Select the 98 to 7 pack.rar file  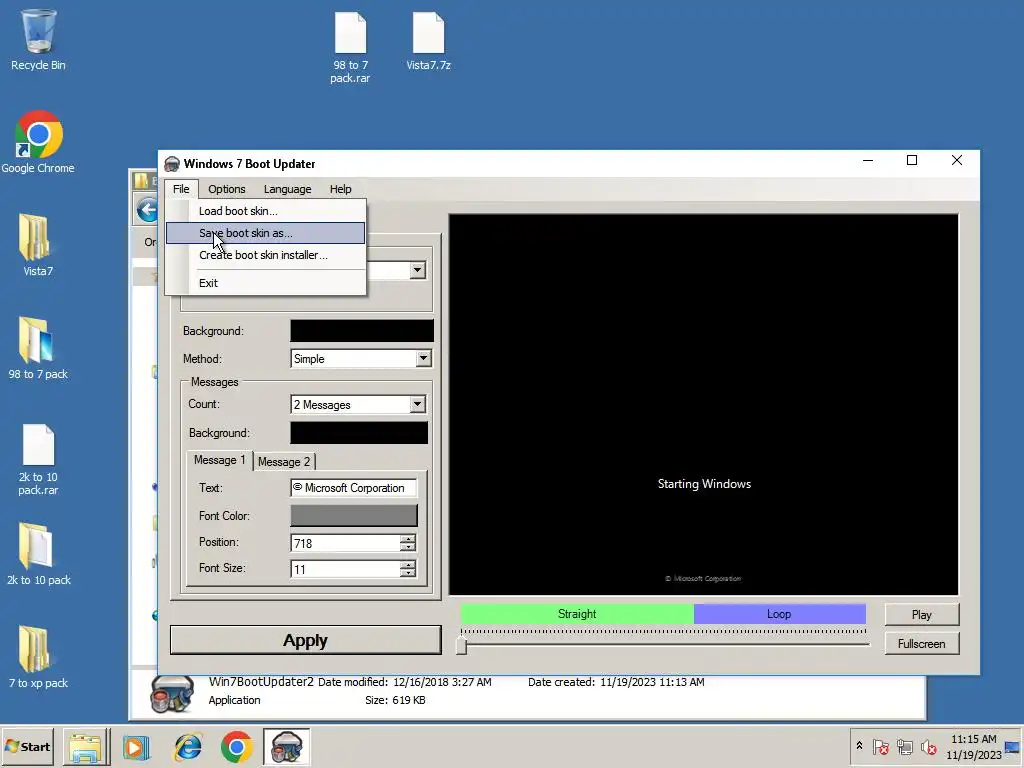click(x=350, y=48)
